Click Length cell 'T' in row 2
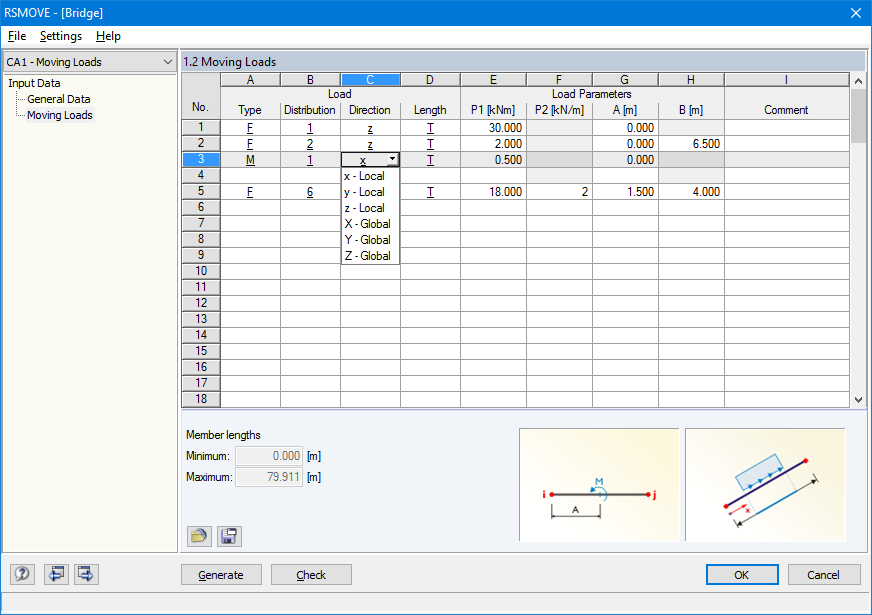This screenshot has height=615, width=872. tap(430, 144)
